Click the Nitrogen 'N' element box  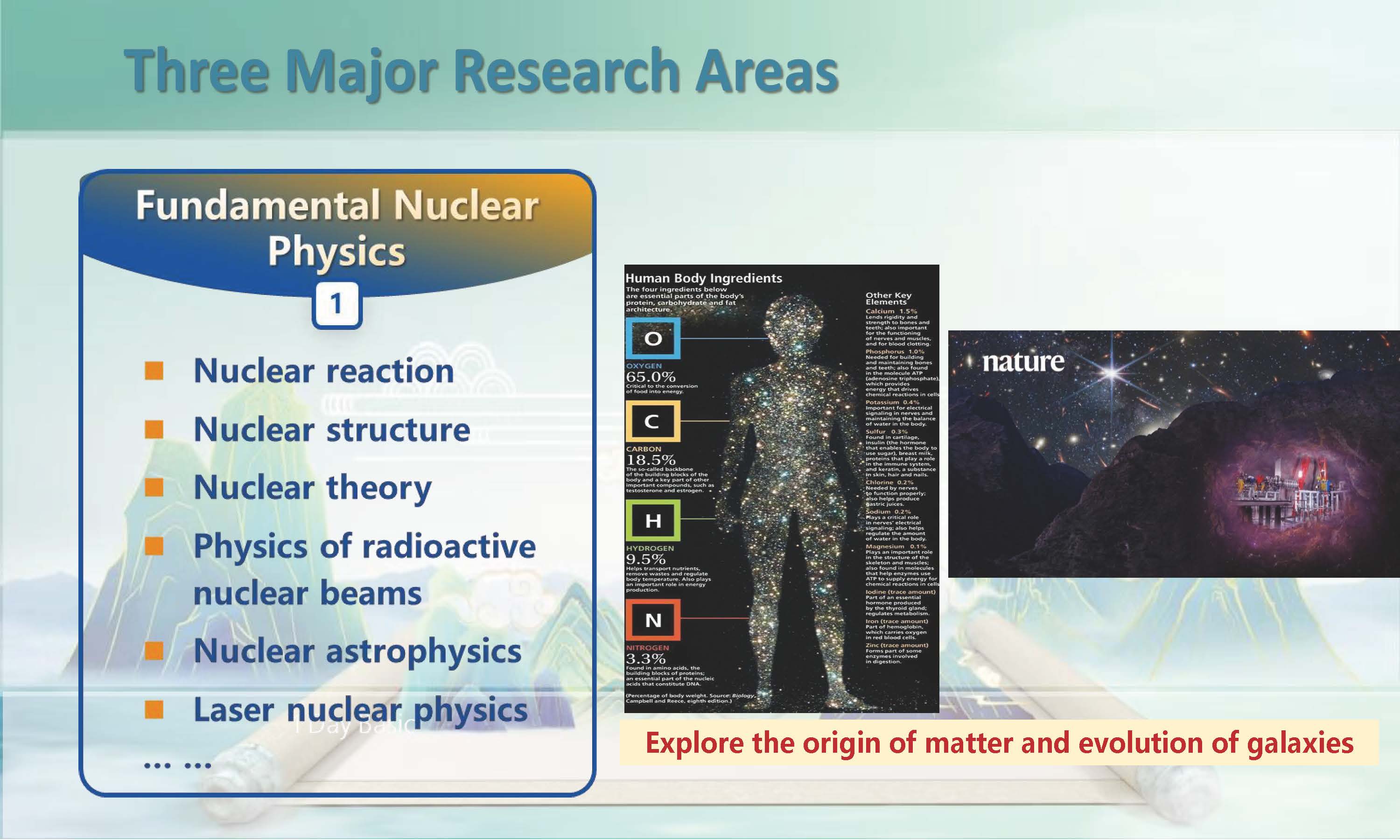tap(653, 620)
